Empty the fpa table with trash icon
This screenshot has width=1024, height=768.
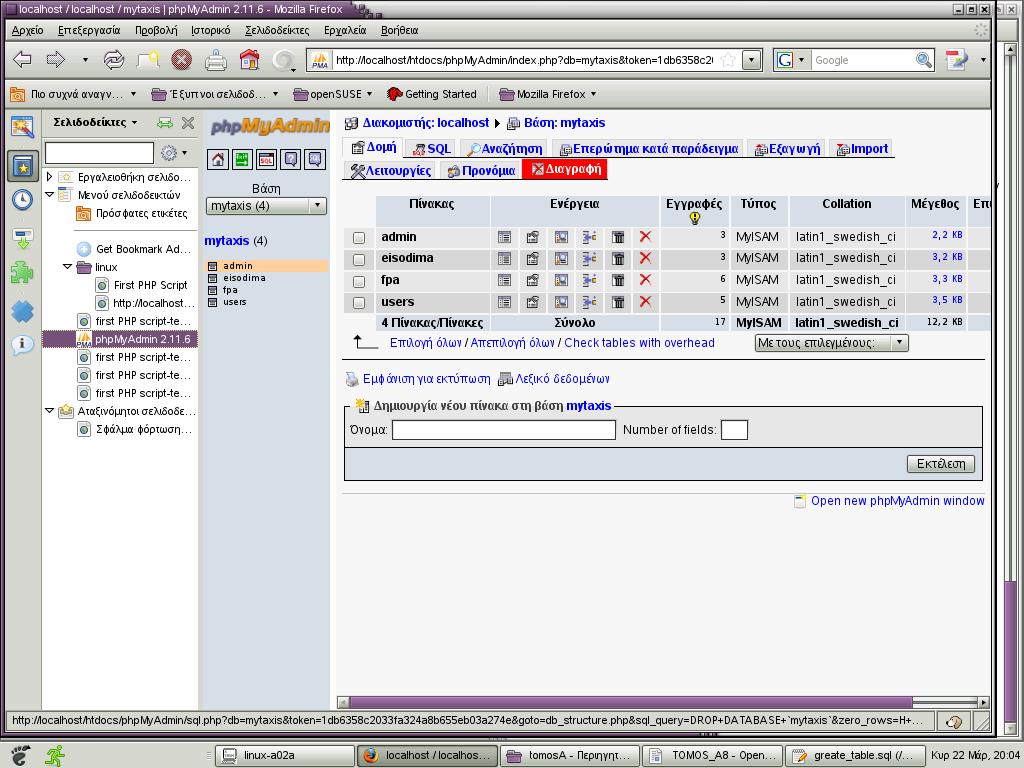[618, 280]
